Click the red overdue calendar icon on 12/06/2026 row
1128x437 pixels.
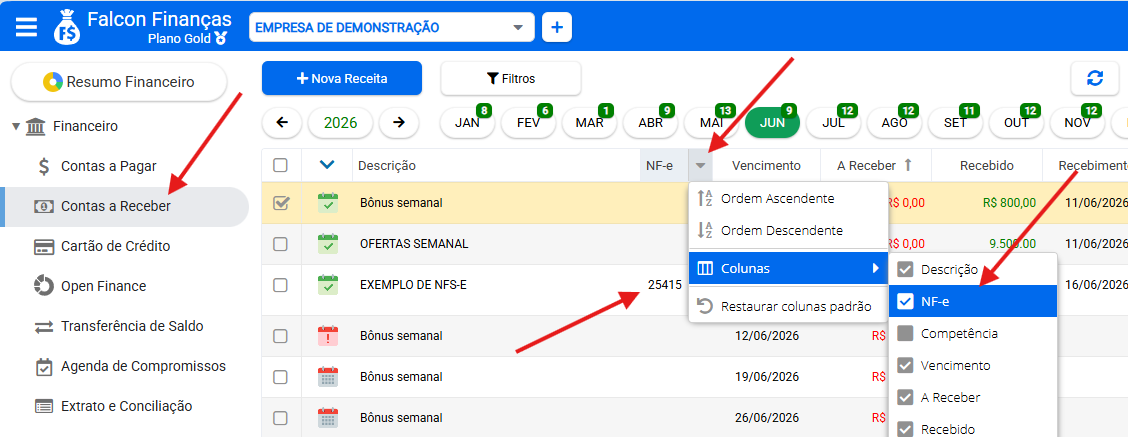coord(328,336)
